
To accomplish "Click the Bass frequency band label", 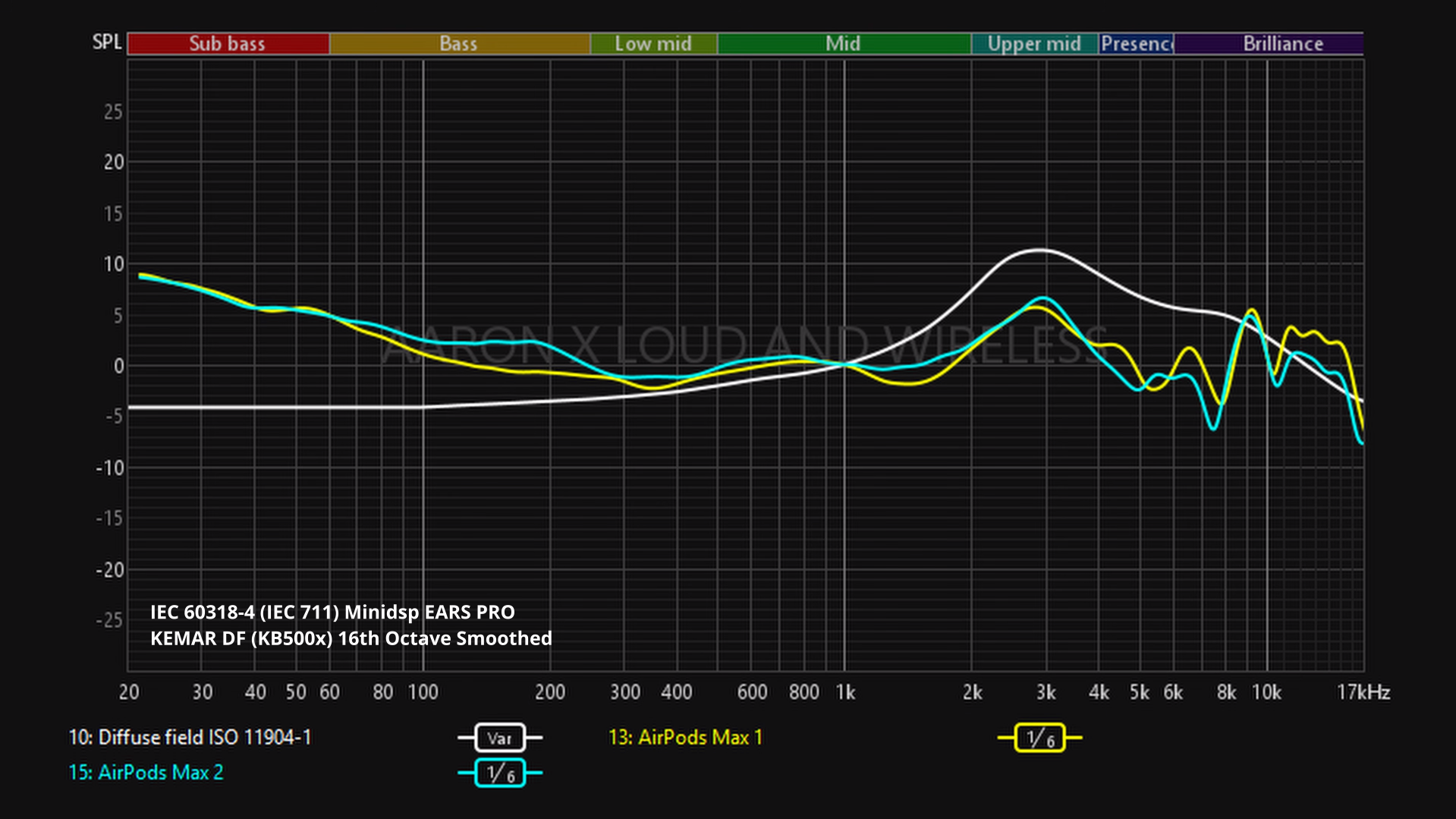I will 459,43.
